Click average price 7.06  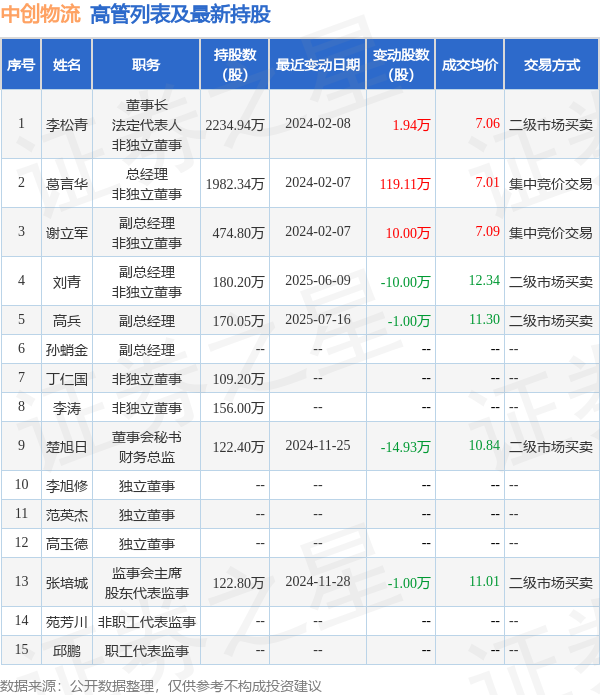pyautogui.click(x=487, y=123)
